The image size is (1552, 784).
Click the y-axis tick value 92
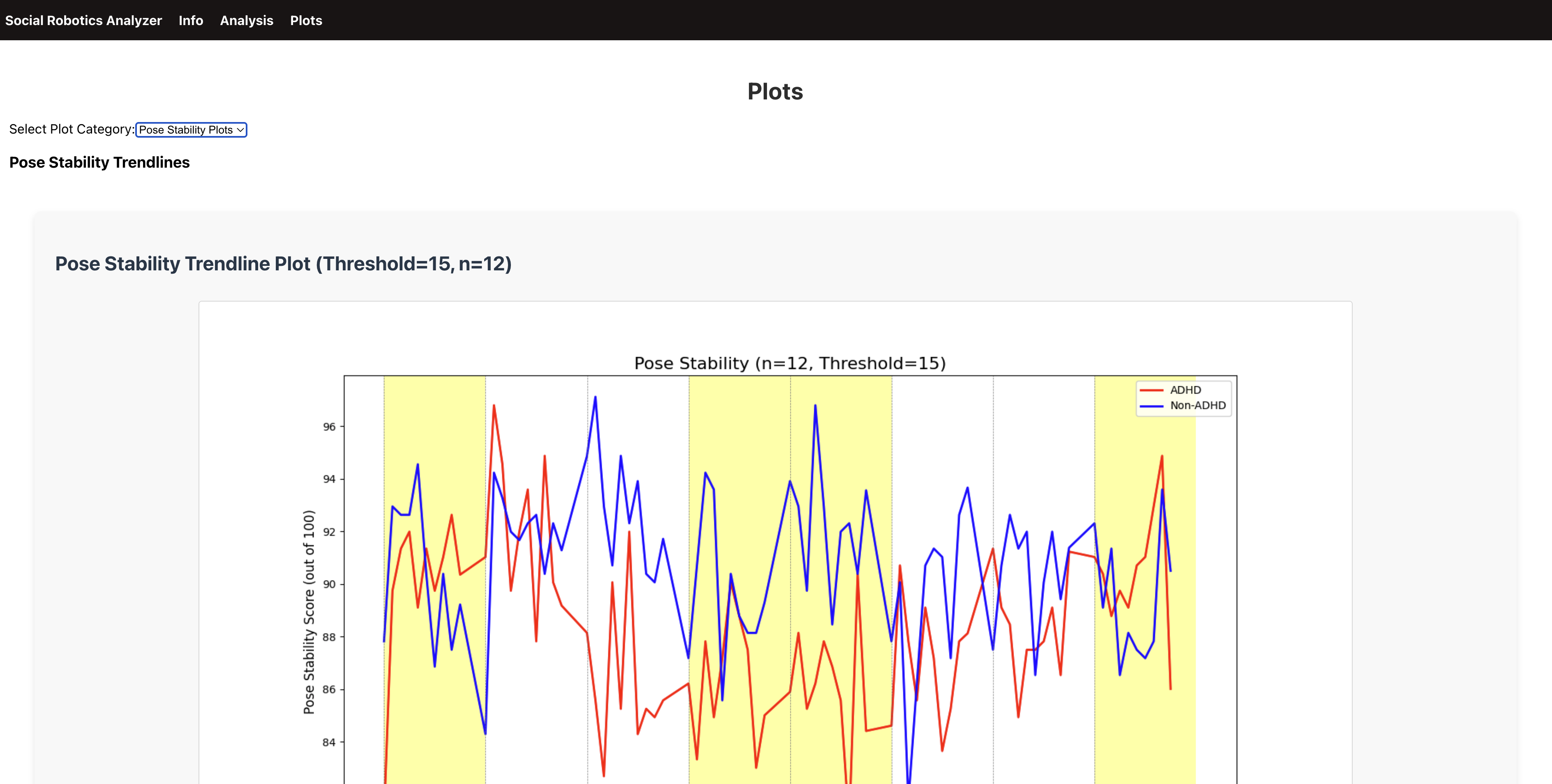click(x=329, y=532)
